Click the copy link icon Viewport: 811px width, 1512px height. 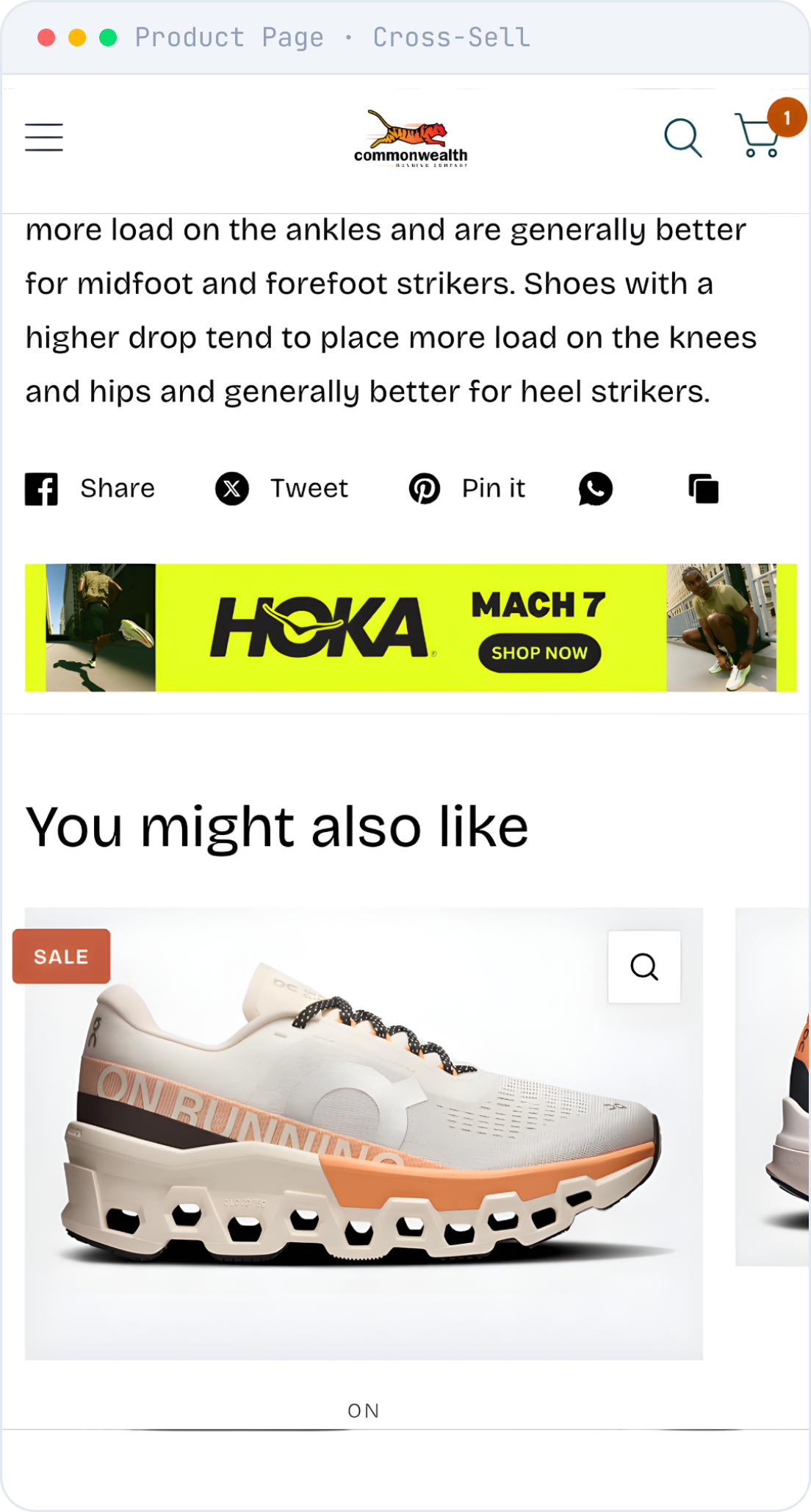(703, 489)
